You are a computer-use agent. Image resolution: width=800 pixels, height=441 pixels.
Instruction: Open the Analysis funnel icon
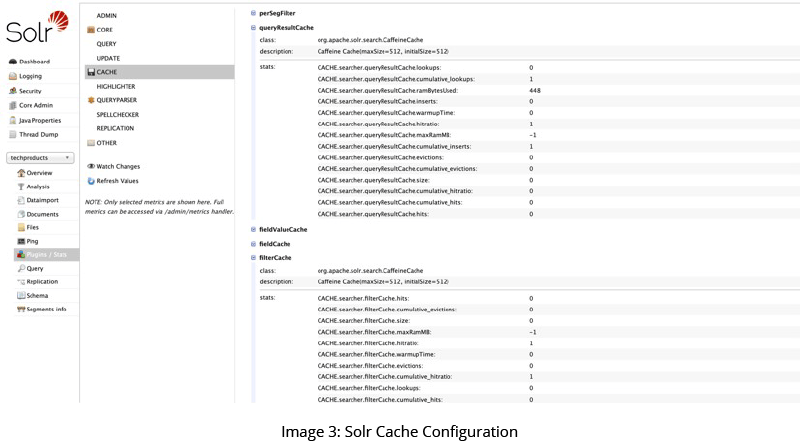click(x=21, y=187)
